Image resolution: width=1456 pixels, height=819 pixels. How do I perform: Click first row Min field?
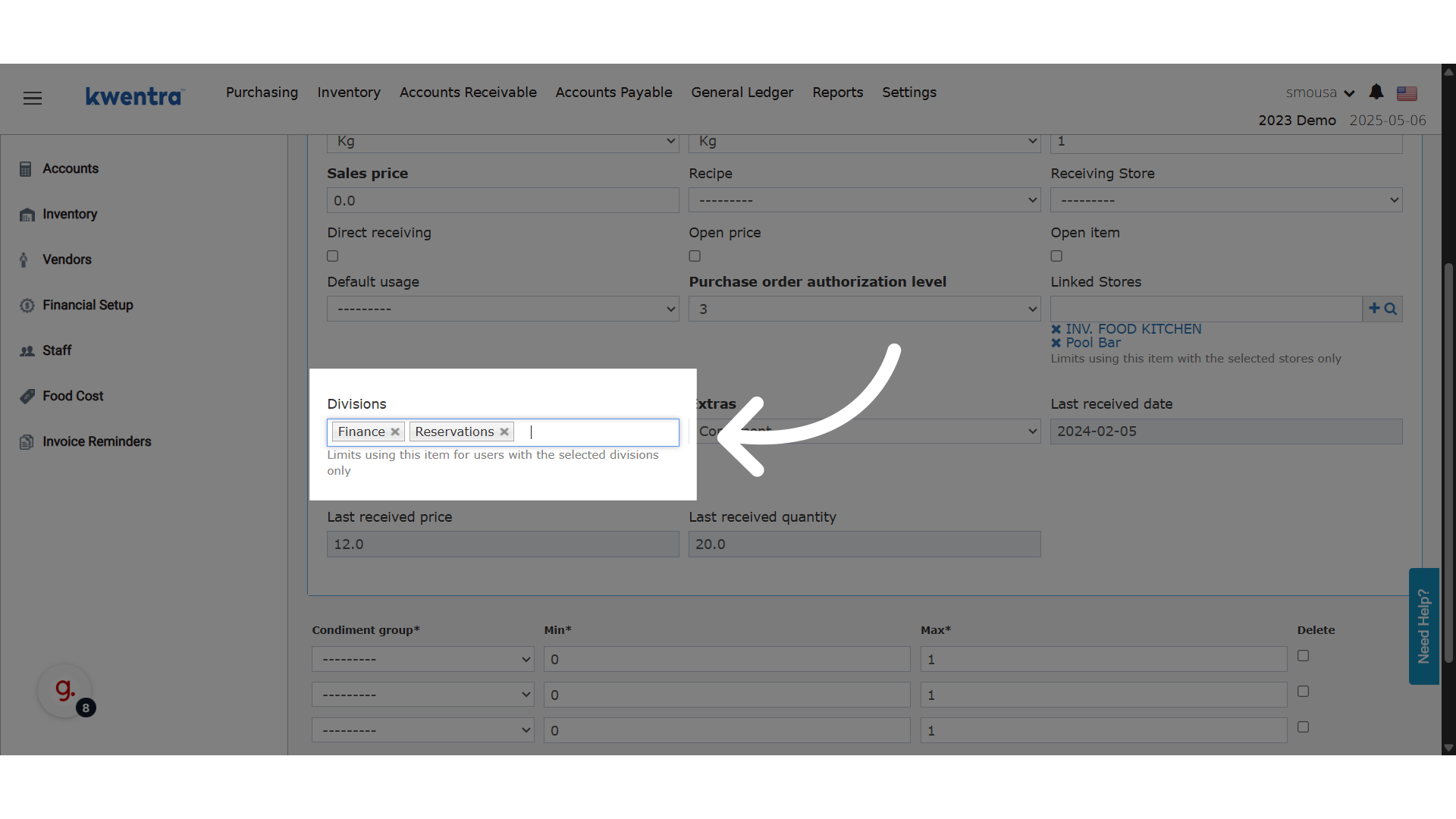pos(726,659)
